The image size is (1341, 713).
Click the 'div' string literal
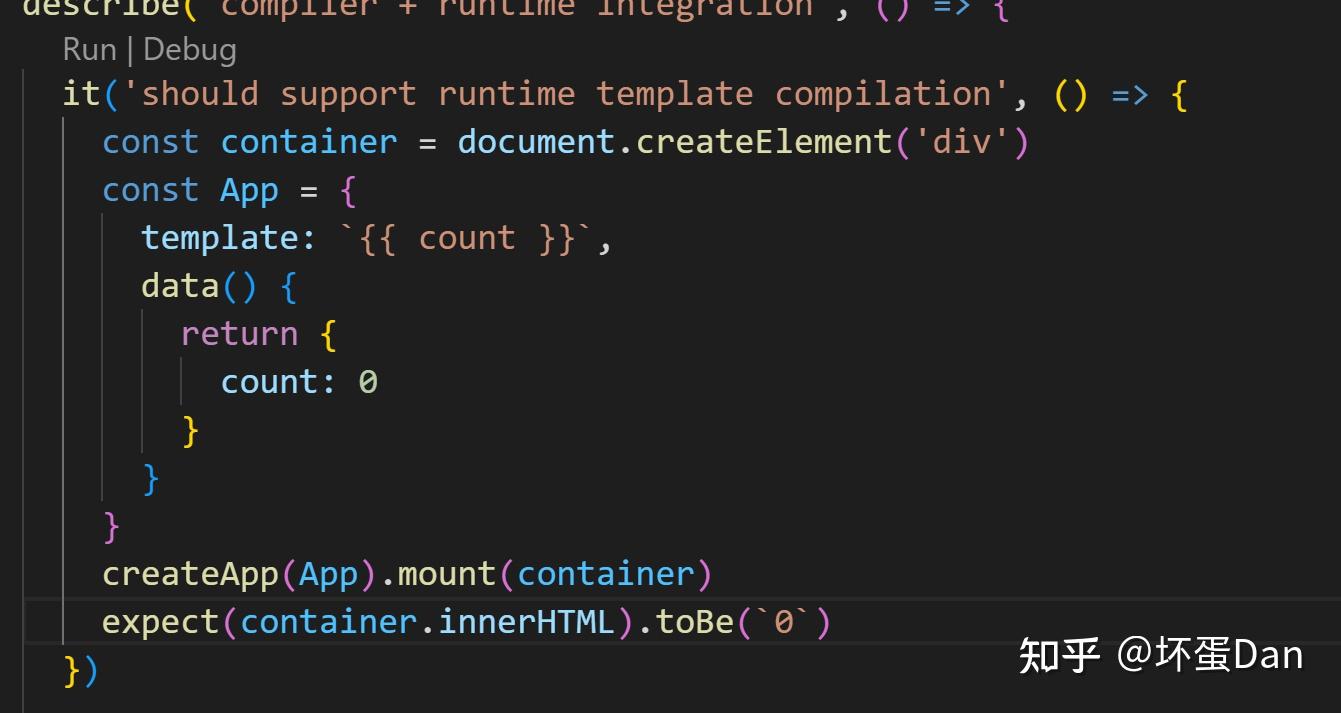(958, 141)
